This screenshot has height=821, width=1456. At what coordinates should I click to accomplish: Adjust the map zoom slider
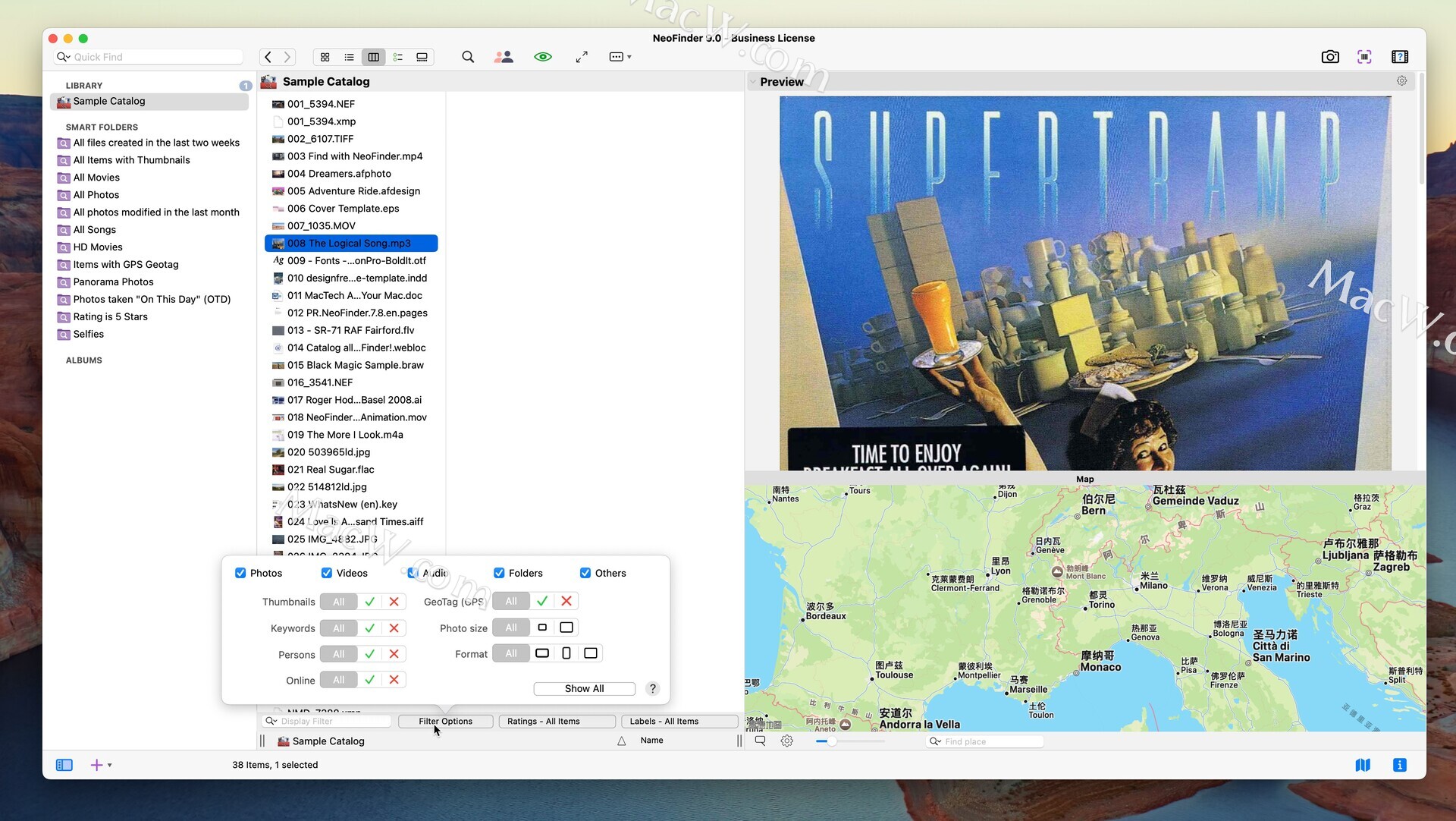[832, 741]
